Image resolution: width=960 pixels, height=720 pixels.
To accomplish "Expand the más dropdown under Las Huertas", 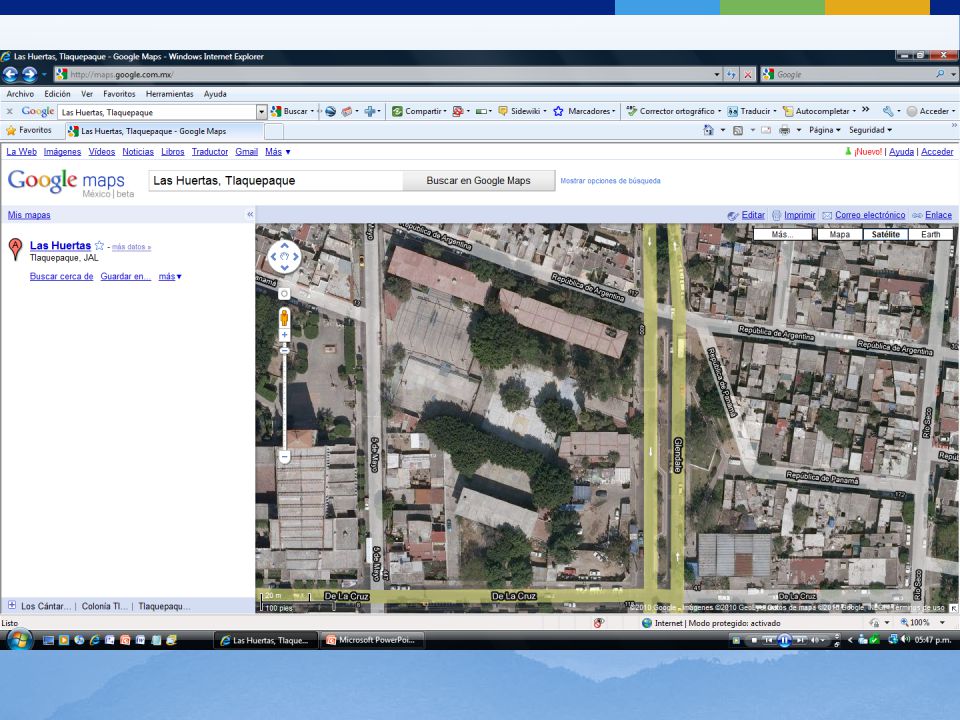I will coord(170,277).
